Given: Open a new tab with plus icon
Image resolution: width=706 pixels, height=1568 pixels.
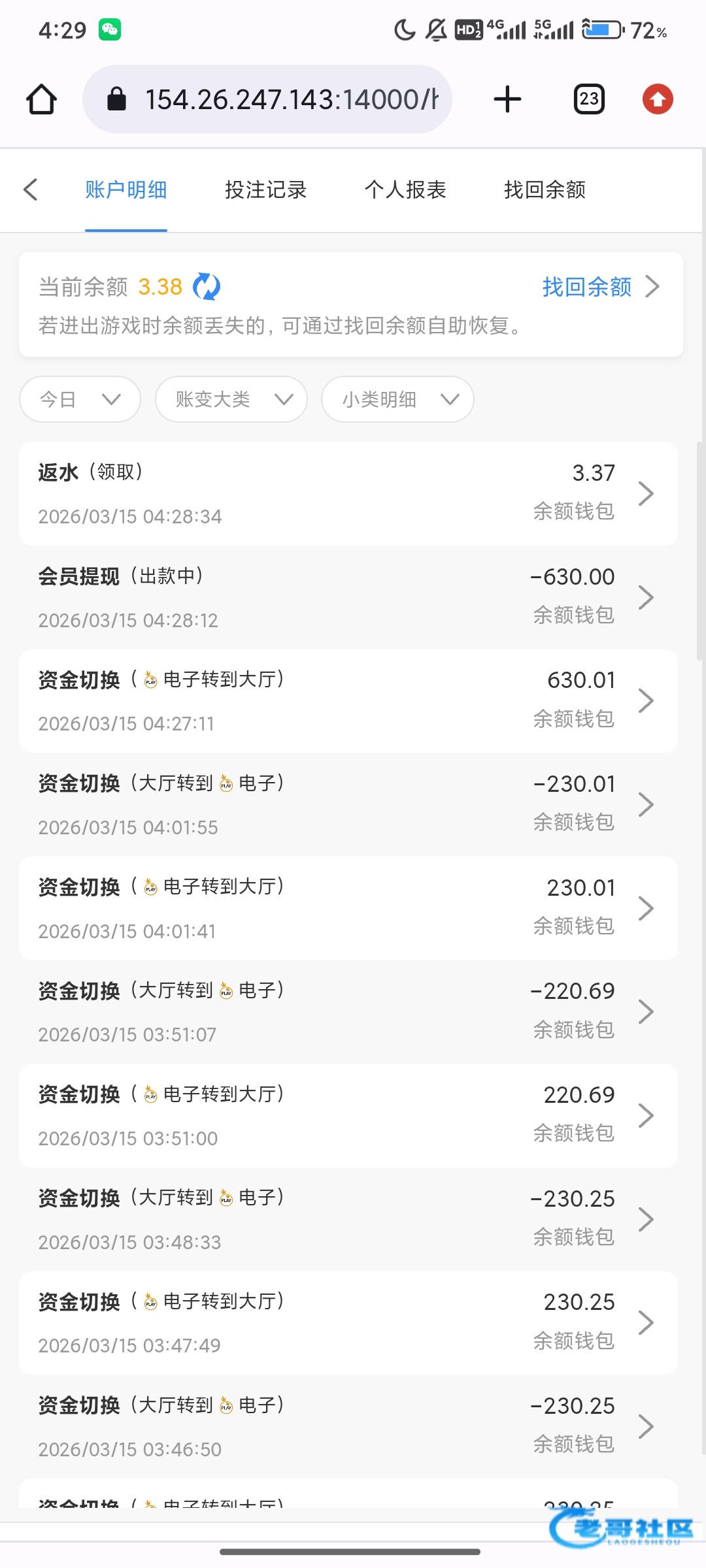Looking at the screenshot, I should coord(507,99).
